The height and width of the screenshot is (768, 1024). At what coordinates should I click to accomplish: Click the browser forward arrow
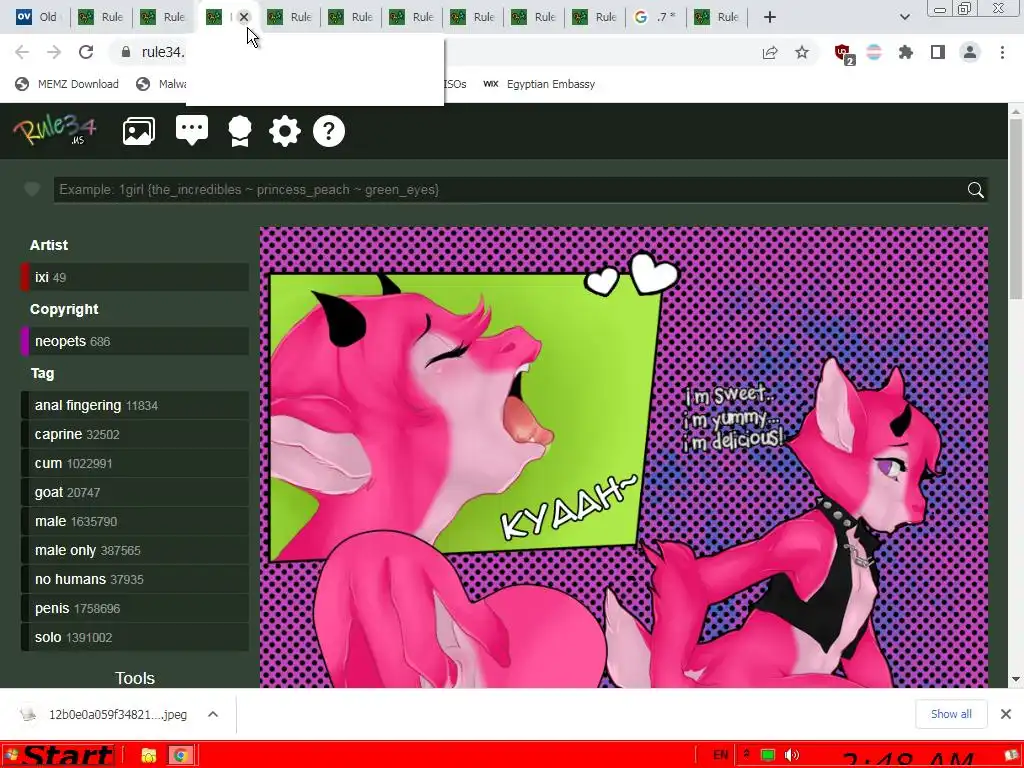pyautogui.click(x=54, y=52)
